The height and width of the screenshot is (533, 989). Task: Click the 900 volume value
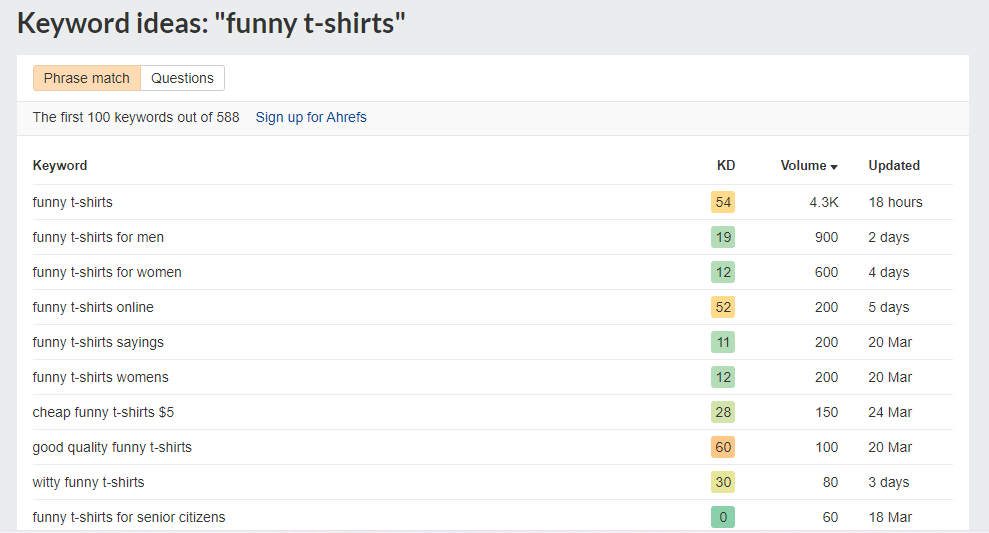click(826, 237)
